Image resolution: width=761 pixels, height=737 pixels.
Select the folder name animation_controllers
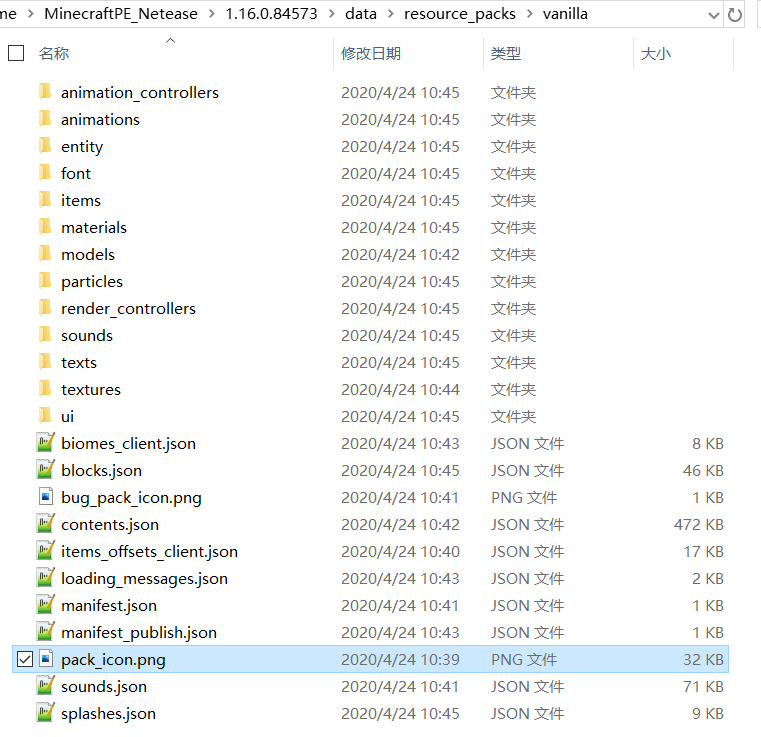tap(140, 92)
